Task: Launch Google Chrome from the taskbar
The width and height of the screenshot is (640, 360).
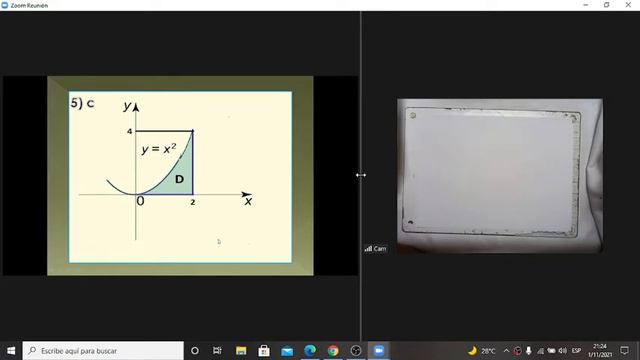Action: point(333,351)
